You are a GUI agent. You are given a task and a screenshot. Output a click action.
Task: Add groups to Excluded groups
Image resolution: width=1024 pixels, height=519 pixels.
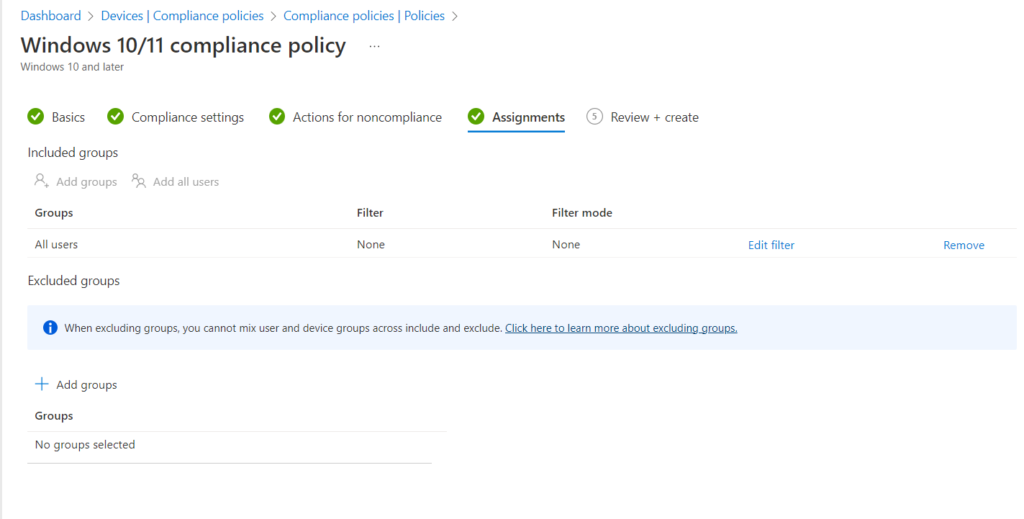point(76,385)
